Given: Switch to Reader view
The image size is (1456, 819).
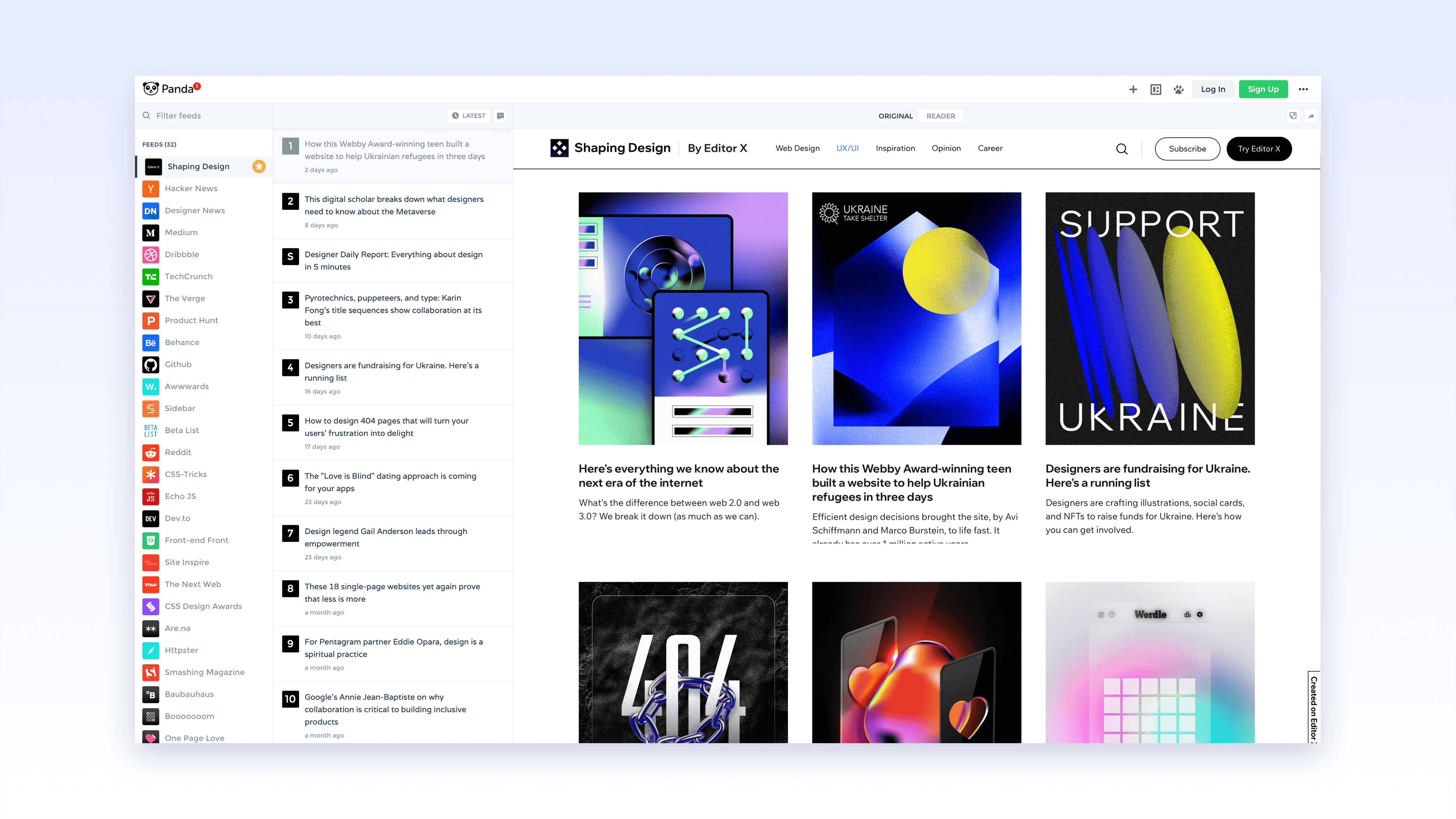Looking at the screenshot, I should pyautogui.click(x=941, y=116).
